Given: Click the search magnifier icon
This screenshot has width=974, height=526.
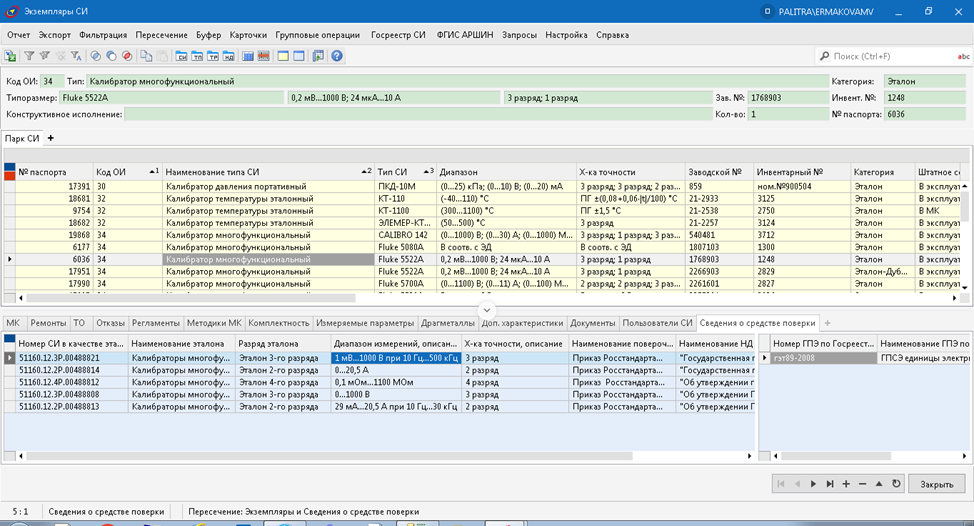Looking at the screenshot, I should pyautogui.click(x=824, y=56).
